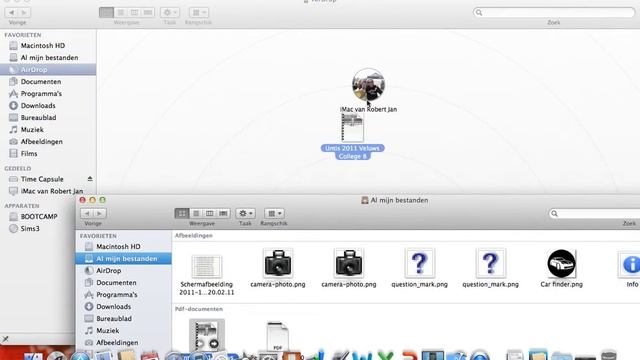Go forward in Al mijn bestanden window
This screenshot has width=640, height=360.
pyautogui.click(x=100, y=213)
